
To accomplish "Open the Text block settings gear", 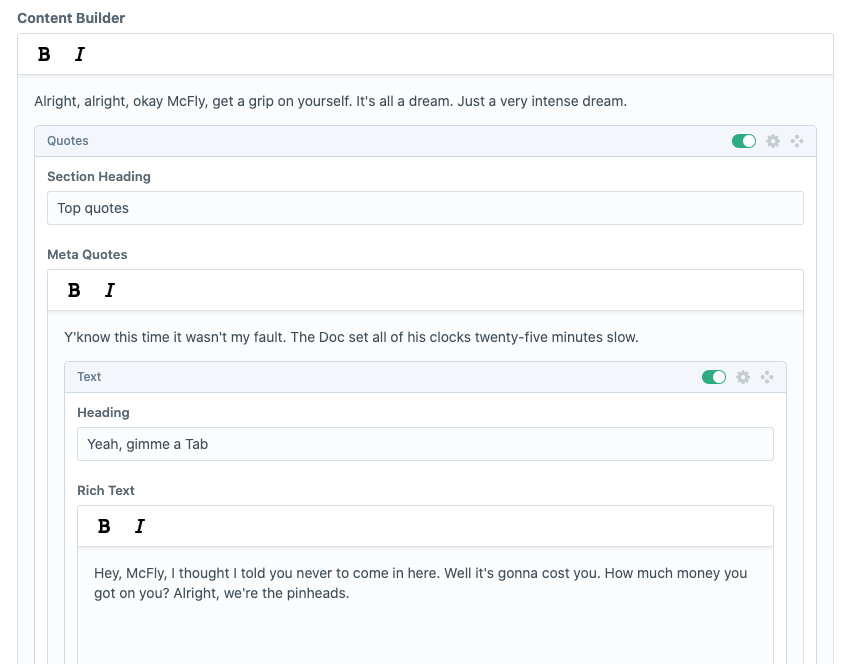I will coord(743,377).
